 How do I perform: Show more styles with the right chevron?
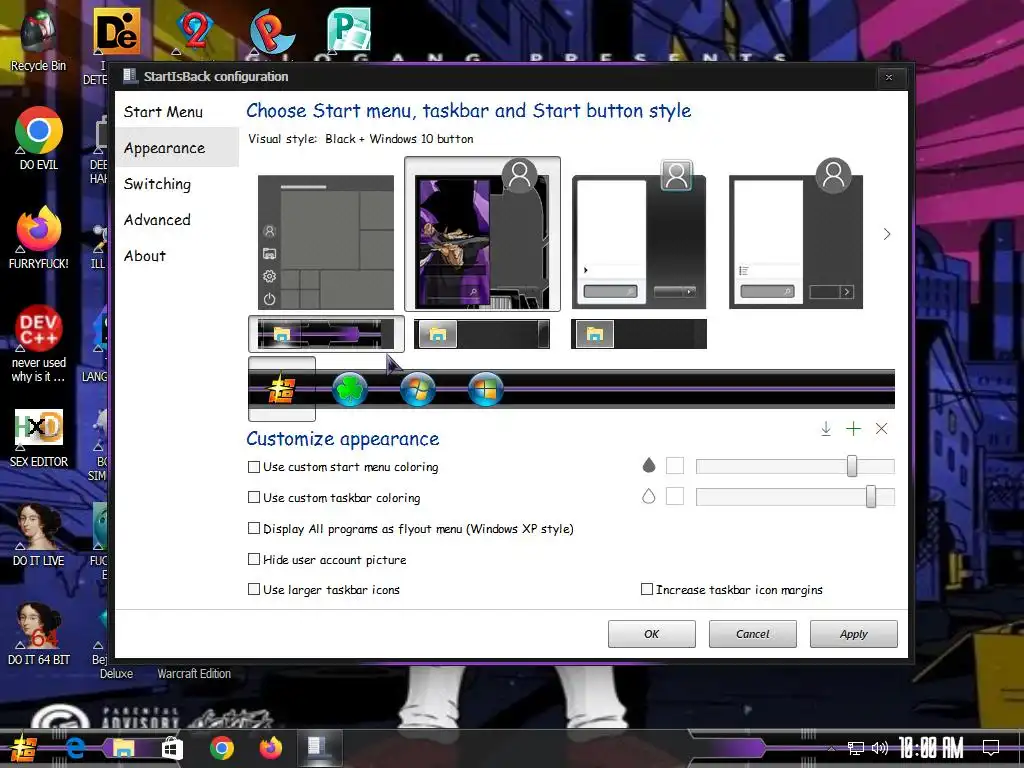[x=886, y=234]
